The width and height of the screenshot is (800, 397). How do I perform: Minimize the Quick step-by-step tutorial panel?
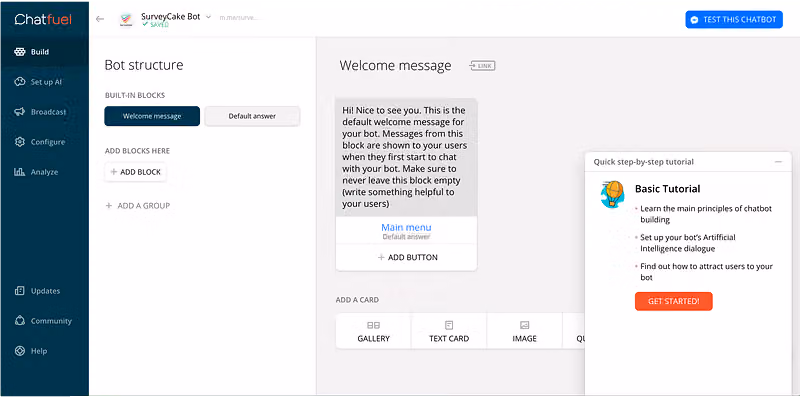point(778,162)
